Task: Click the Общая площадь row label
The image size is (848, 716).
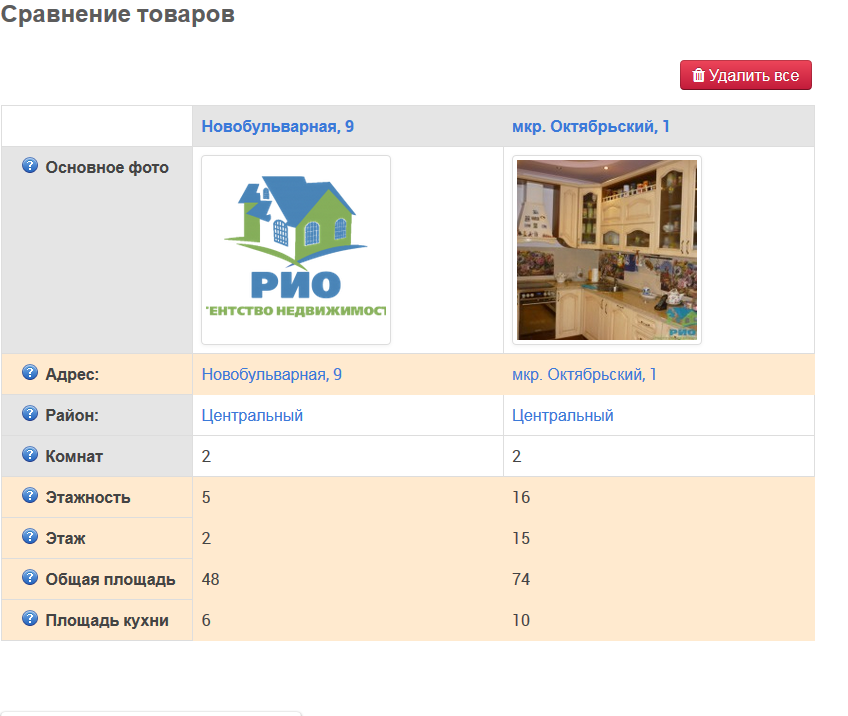Action: tap(110, 580)
